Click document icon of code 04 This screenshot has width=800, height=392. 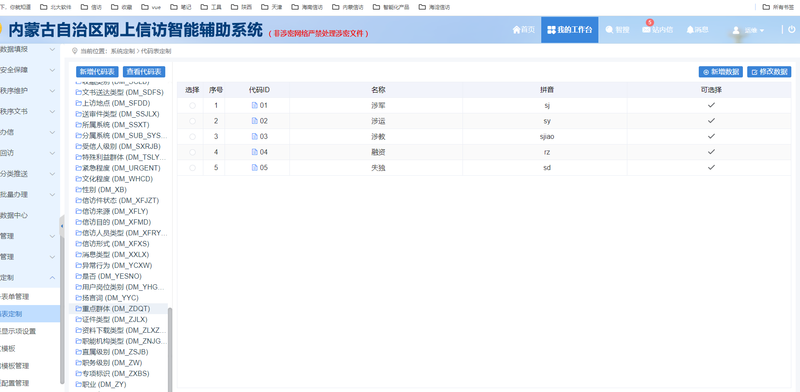255,152
